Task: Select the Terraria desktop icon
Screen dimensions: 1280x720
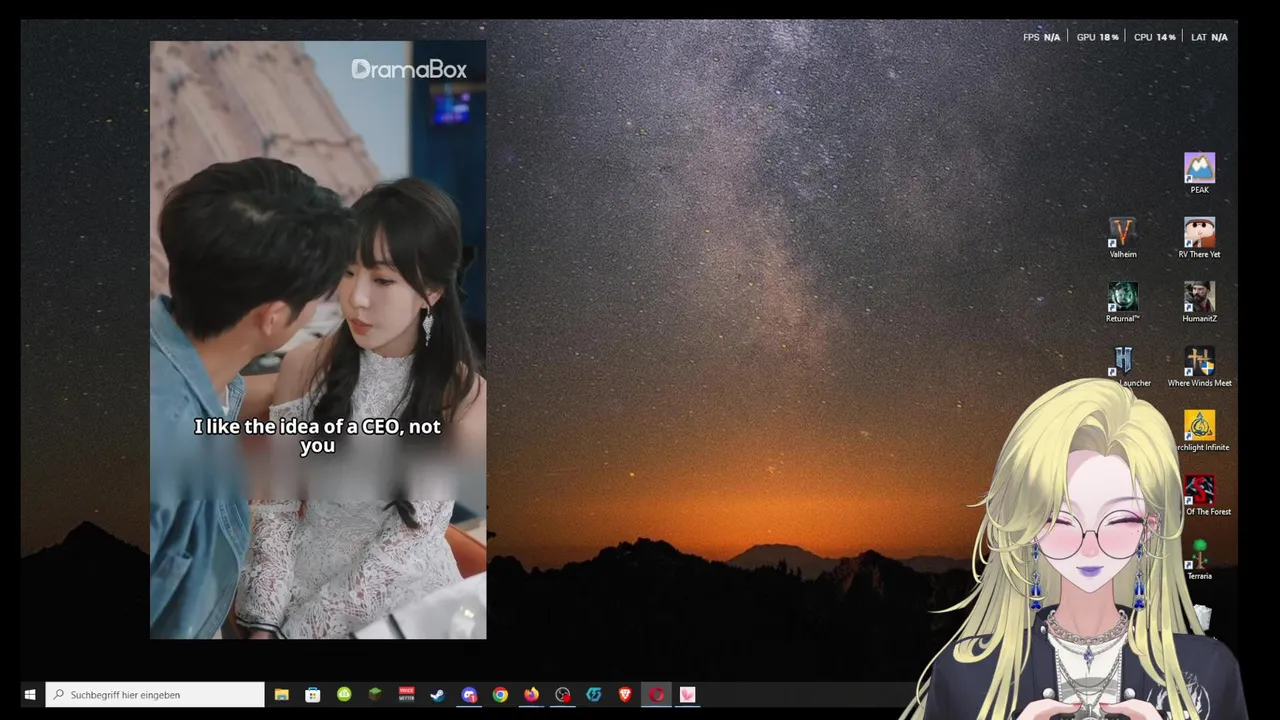Action: point(1199,560)
